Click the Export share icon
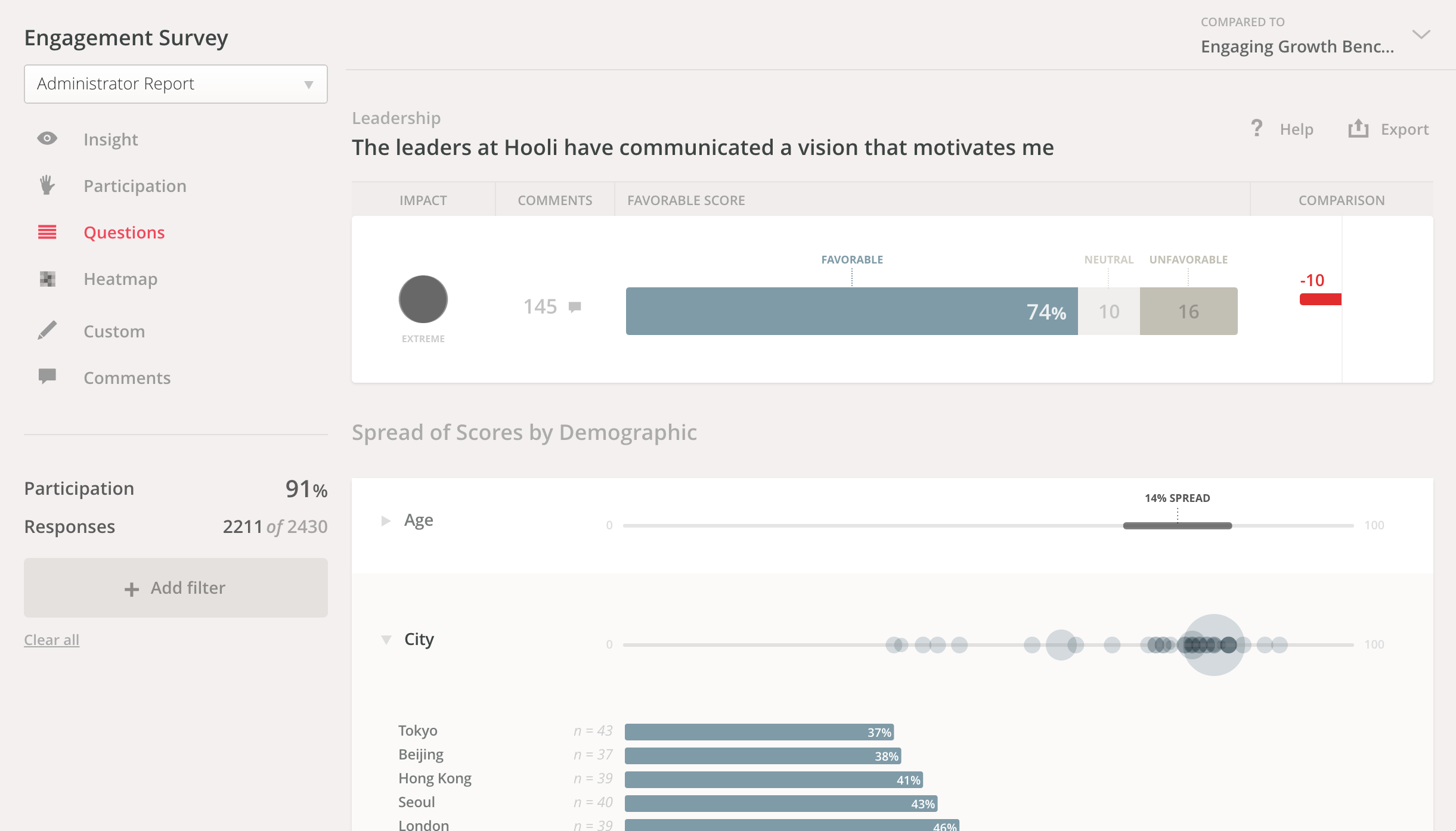This screenshot has width=1456, height=831. (1358, 128)
